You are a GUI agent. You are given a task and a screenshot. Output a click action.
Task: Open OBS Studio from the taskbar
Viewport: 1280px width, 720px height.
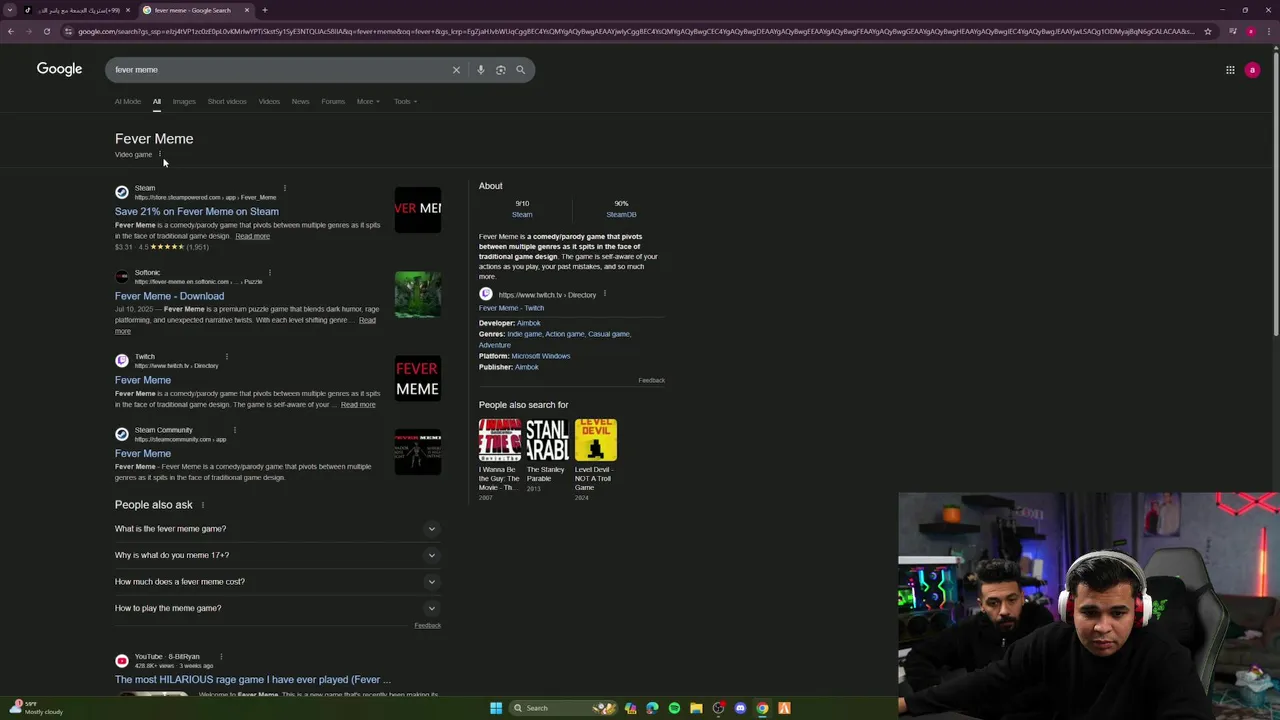718,708
